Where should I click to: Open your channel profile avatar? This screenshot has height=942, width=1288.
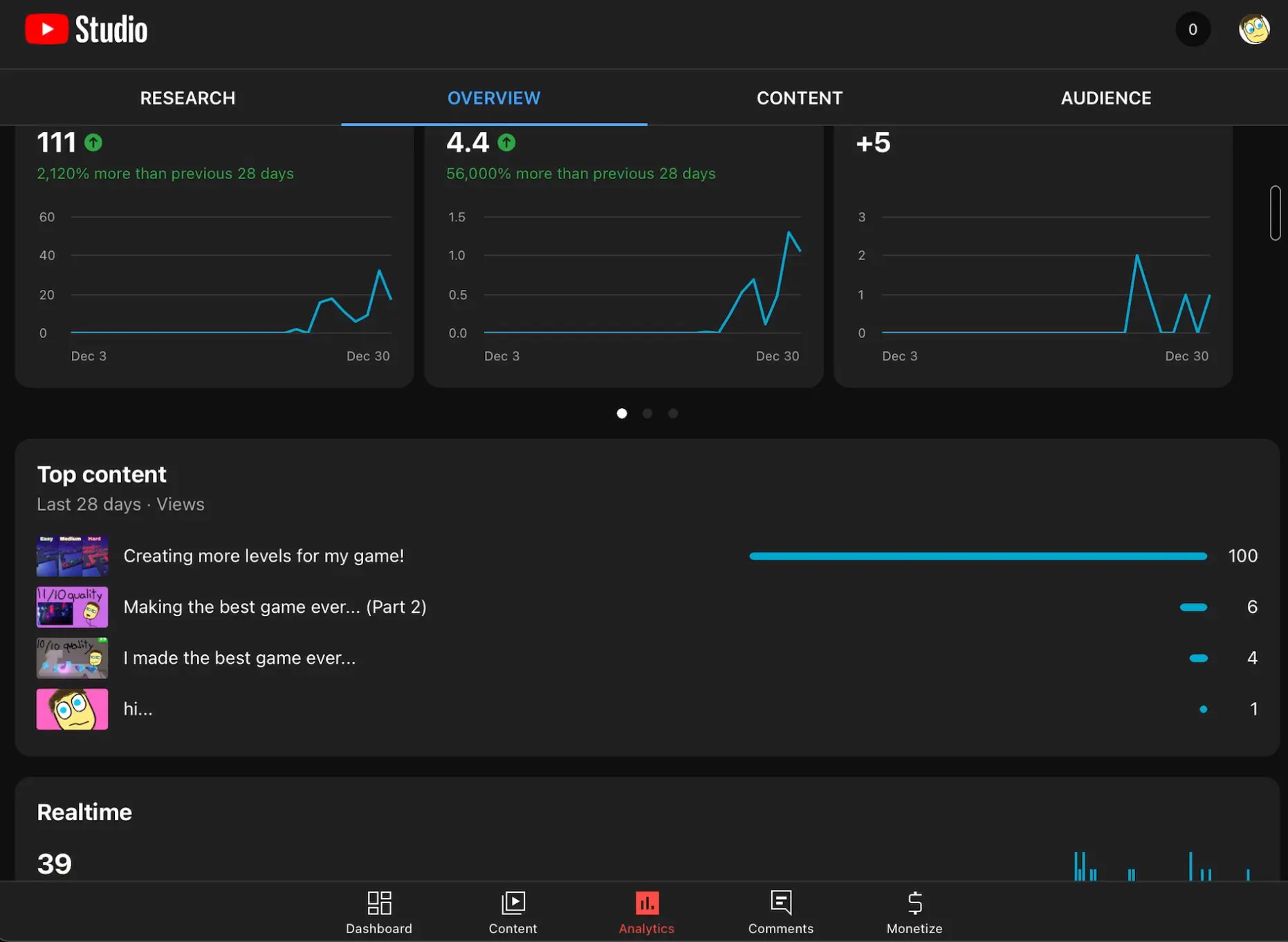point(1255,29)
